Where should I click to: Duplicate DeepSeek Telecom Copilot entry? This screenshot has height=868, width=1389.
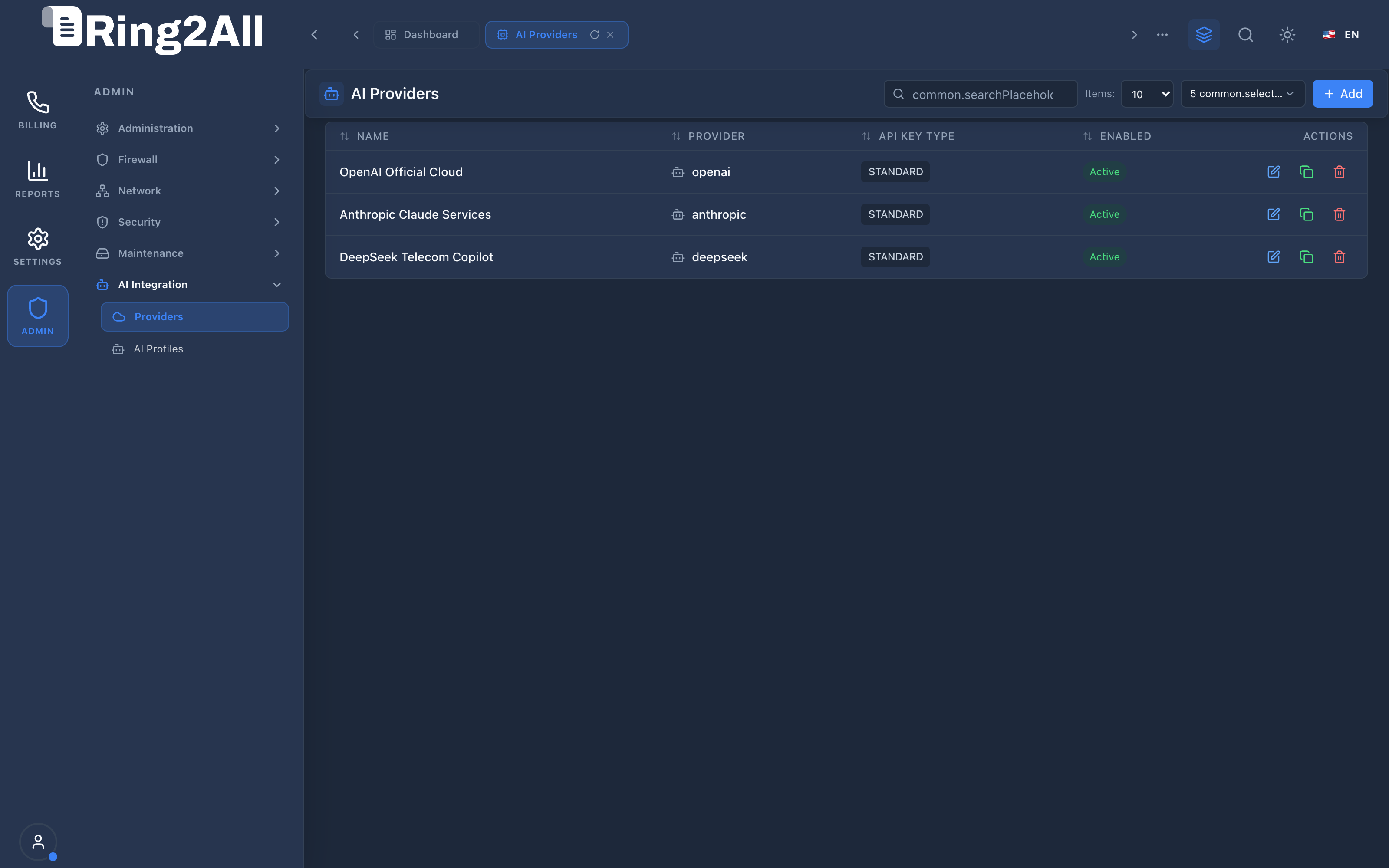[1307, 256]
